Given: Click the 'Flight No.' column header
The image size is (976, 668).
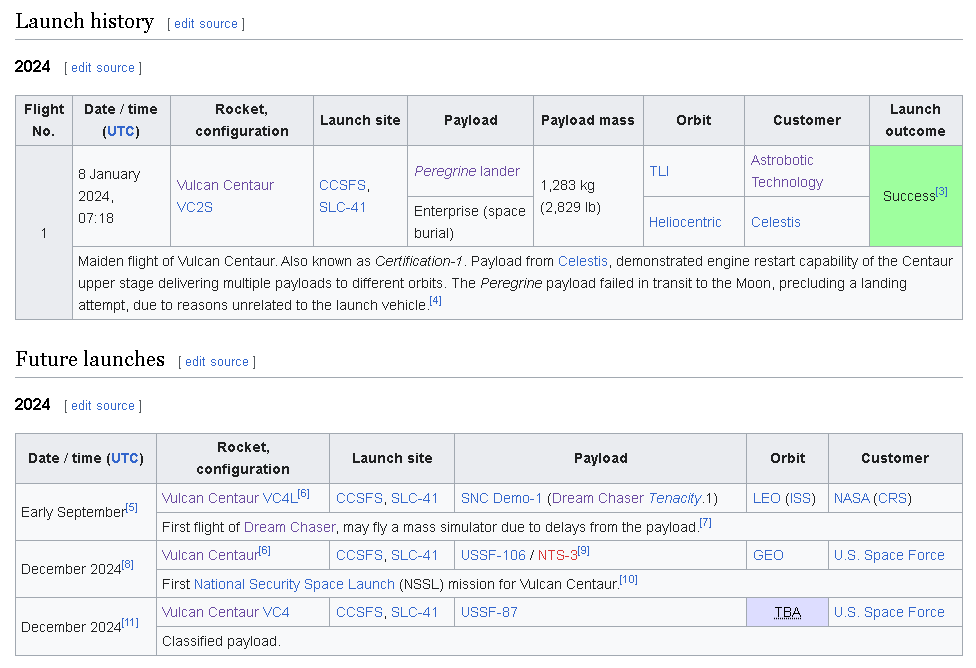Looking at the screenshot, I should click(44, 120).
